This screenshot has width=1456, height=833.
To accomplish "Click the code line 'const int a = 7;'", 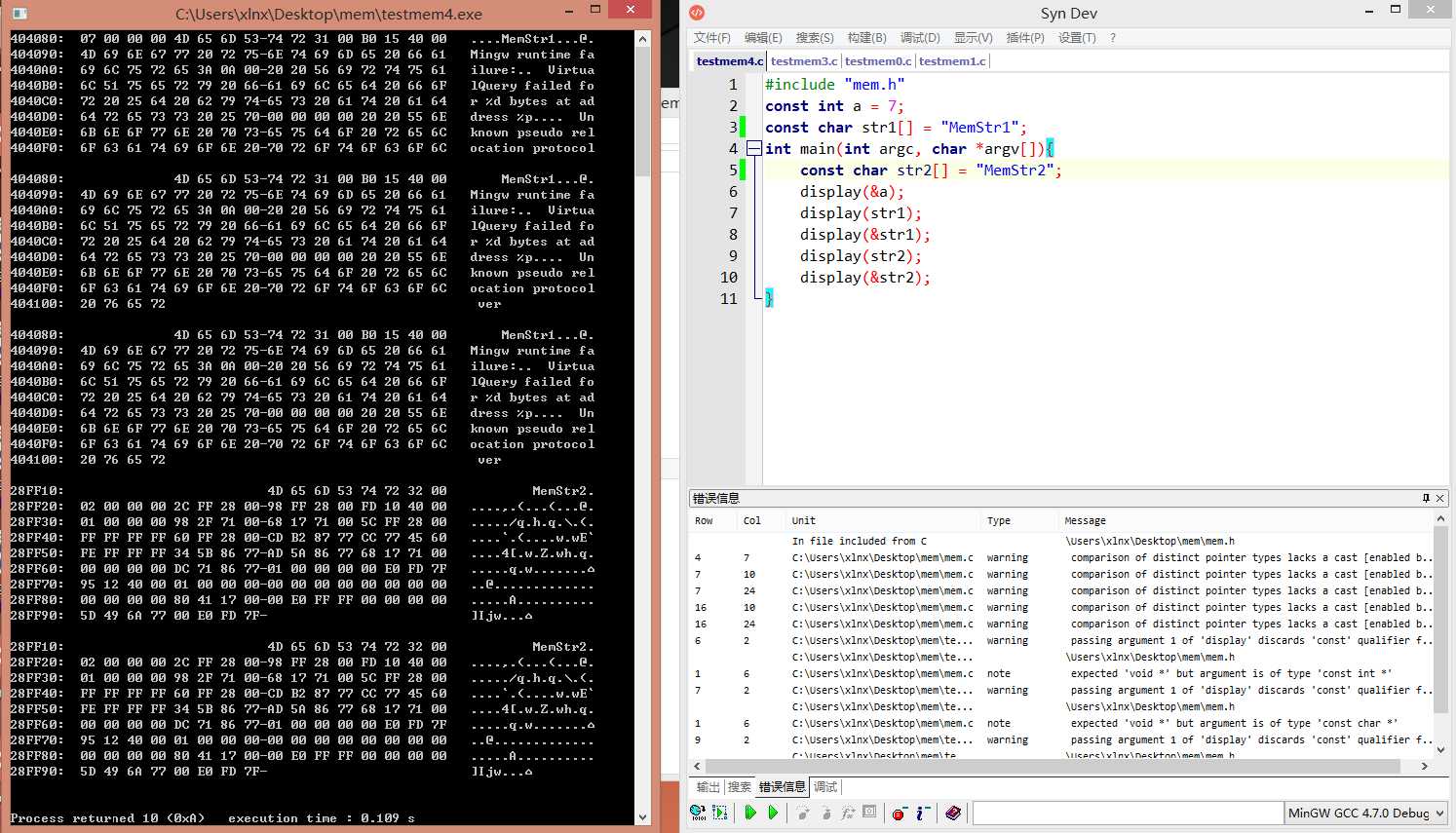I will (x=834, y=105).
